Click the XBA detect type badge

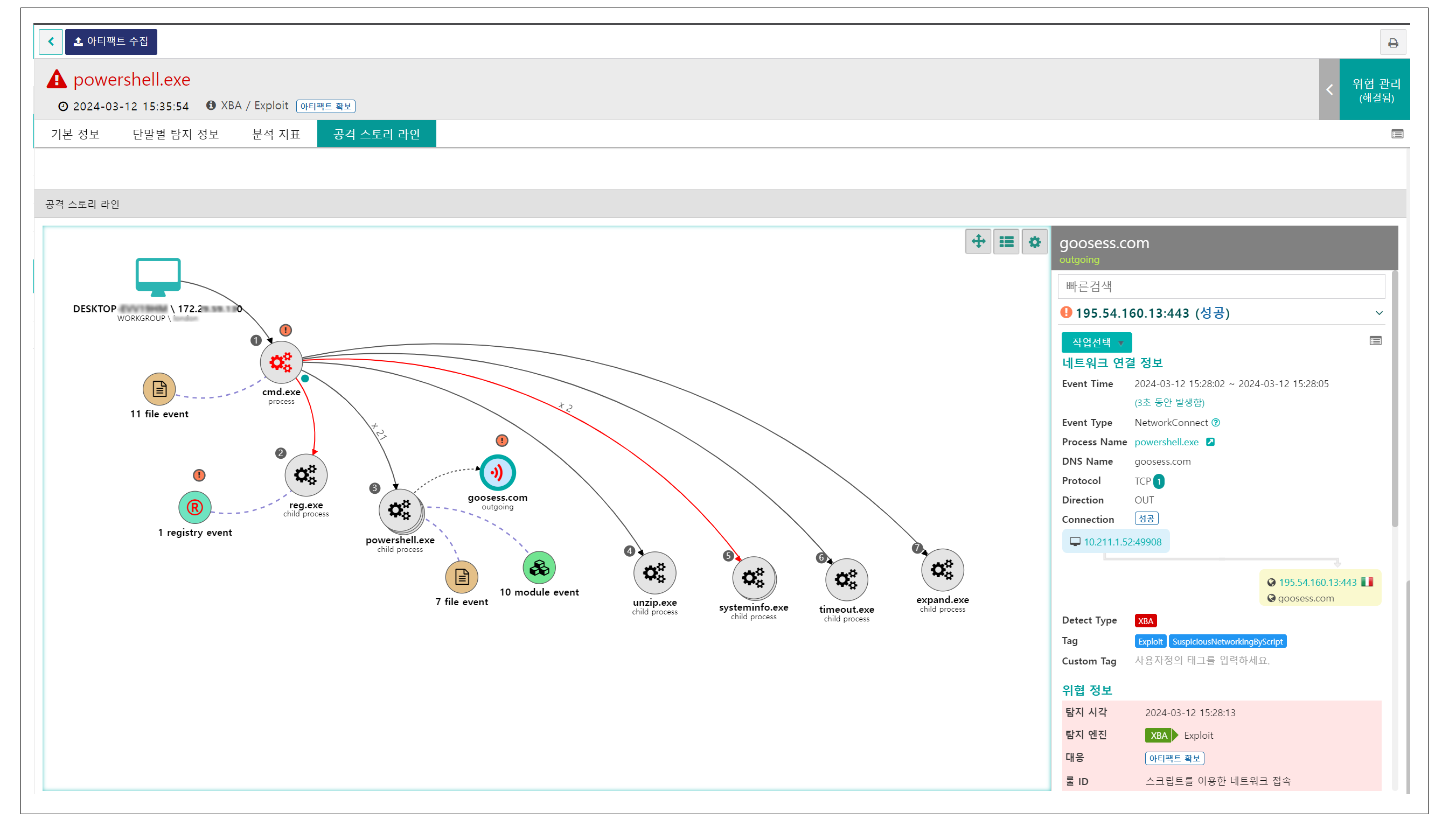tap(1146, 621)
